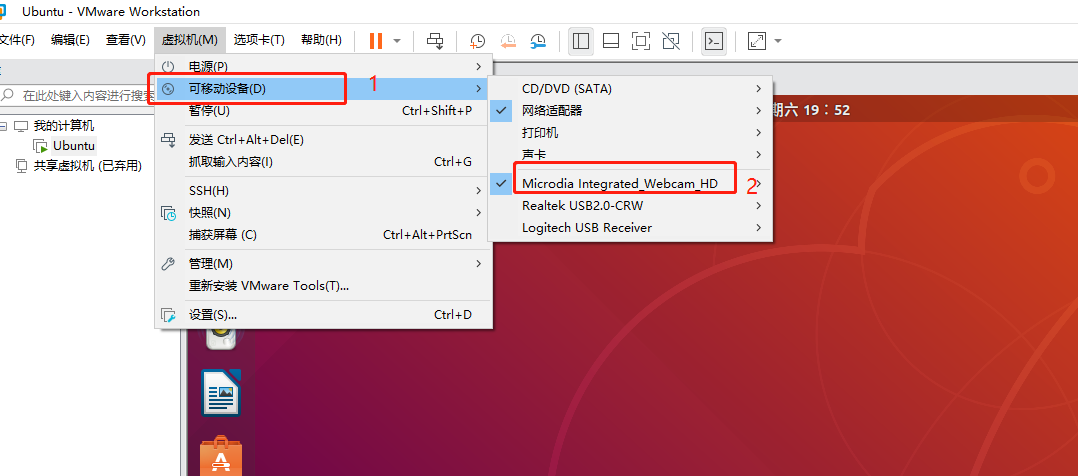Click the orange pause virtual machine button
1078x476 pixels.
(x=375, y=41)
